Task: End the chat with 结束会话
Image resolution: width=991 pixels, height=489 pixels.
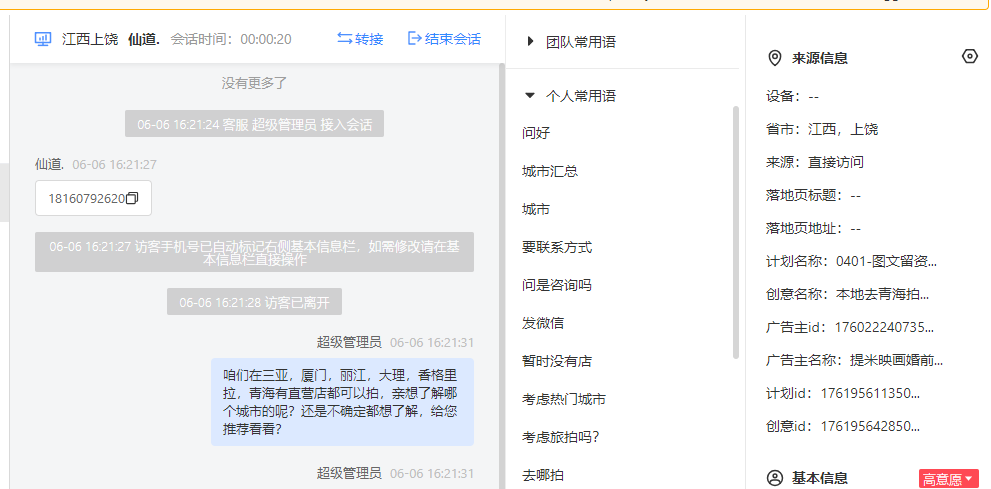Action: point(444,39)
